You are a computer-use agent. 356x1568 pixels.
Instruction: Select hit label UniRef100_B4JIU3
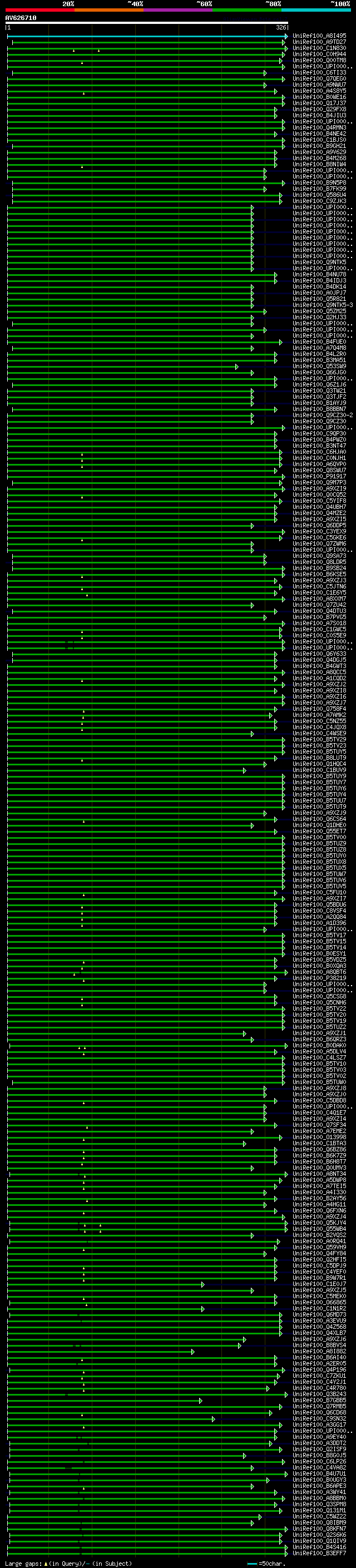coord(319,116)
